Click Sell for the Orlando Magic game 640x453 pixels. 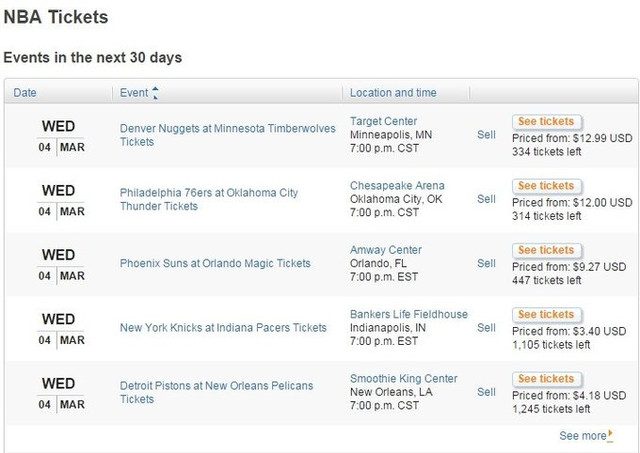[486, 263]
